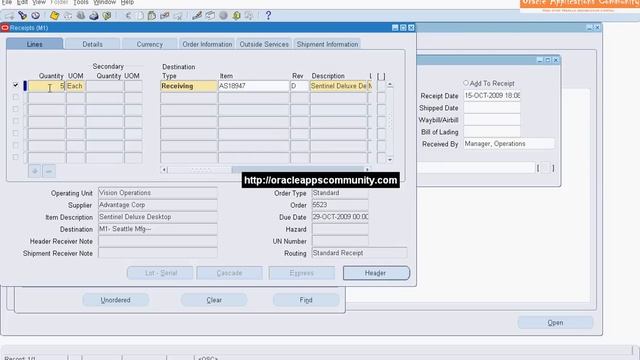The image size is (640, 360).
Task: Switch to the Currency tab
Action: click(x=150, y=44)
